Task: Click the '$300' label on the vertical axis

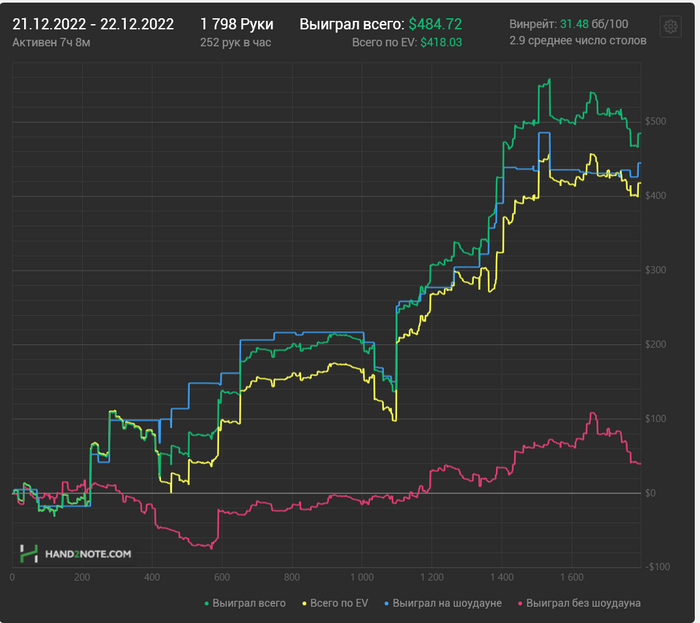Action: click(655, 270)
